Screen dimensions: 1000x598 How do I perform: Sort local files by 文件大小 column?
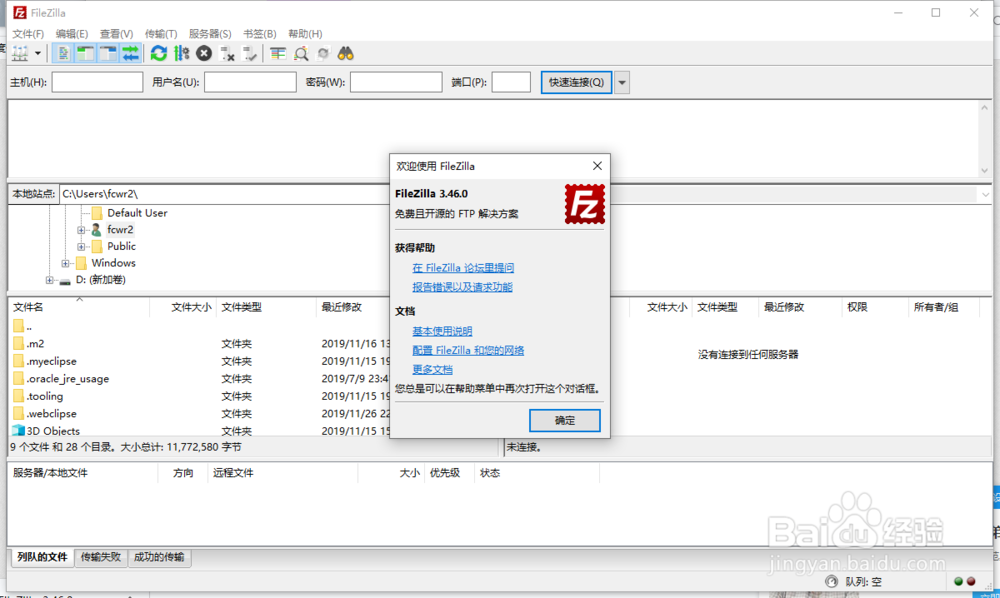coord(184,307)
